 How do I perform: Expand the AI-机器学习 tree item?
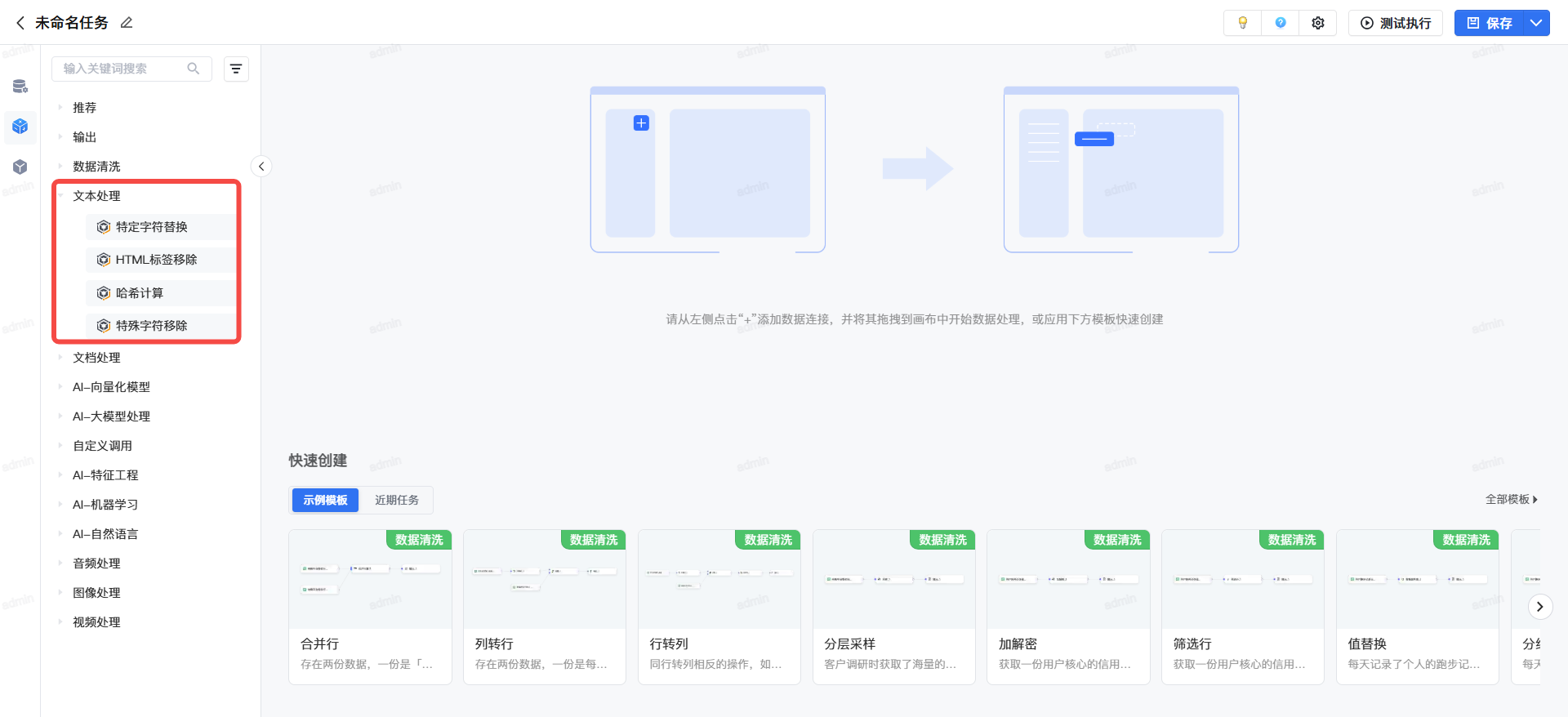60,505
